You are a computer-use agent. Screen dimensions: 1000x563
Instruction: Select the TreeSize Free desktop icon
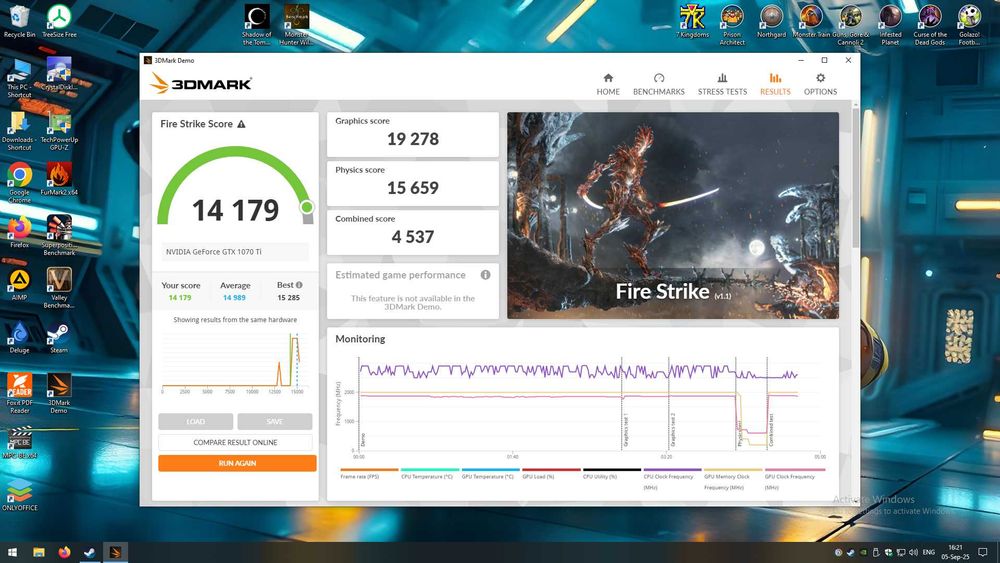[59, 21]
